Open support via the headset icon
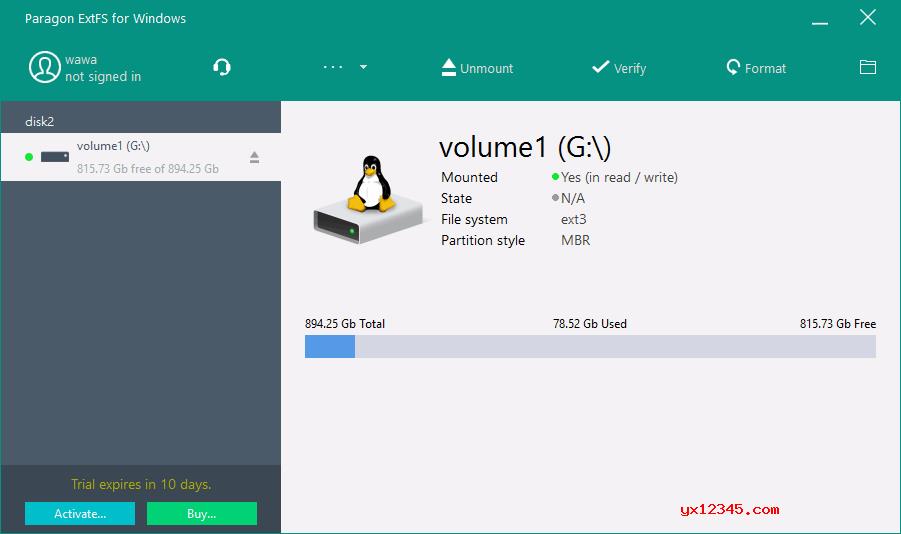Image resolution: width=901 pixels, height=534 pixels. pyautogui.click(x=222, y=67)
